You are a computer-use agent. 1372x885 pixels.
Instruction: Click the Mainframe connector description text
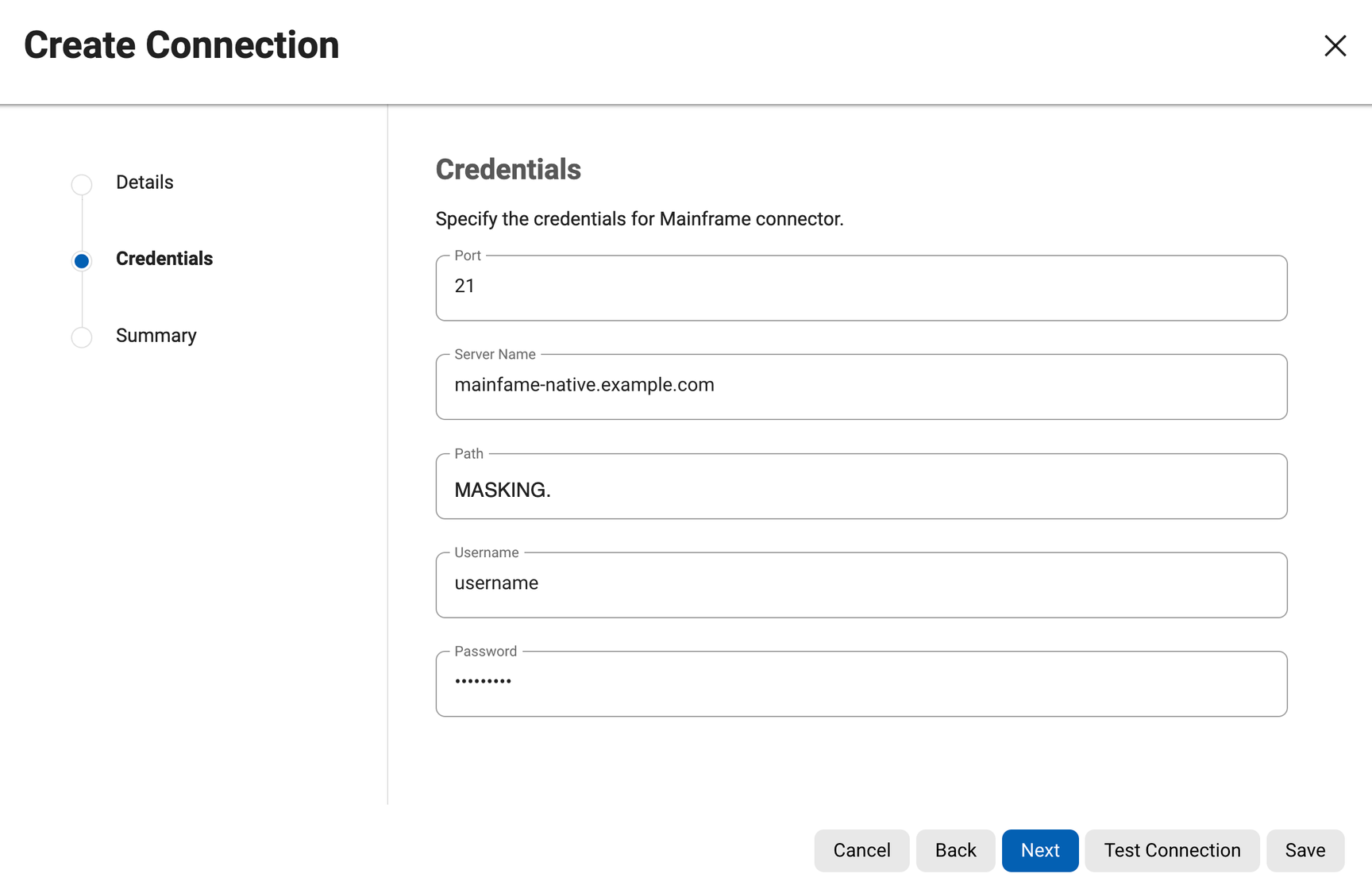(639, 219)
